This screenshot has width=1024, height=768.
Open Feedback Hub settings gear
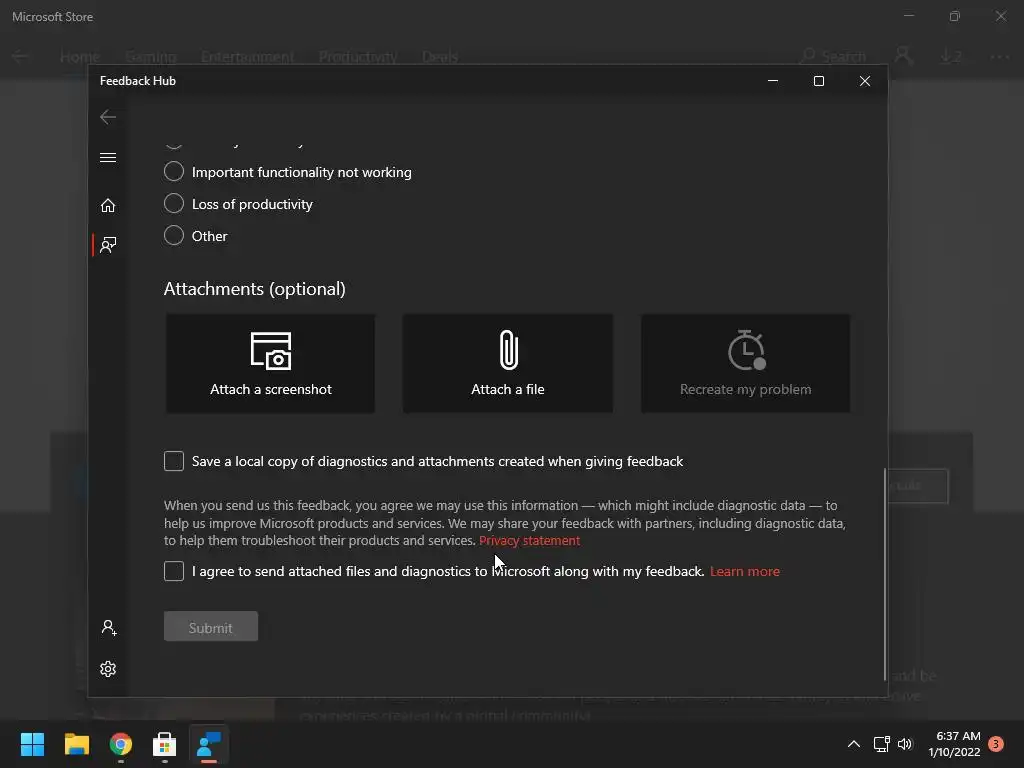(108, 669)
